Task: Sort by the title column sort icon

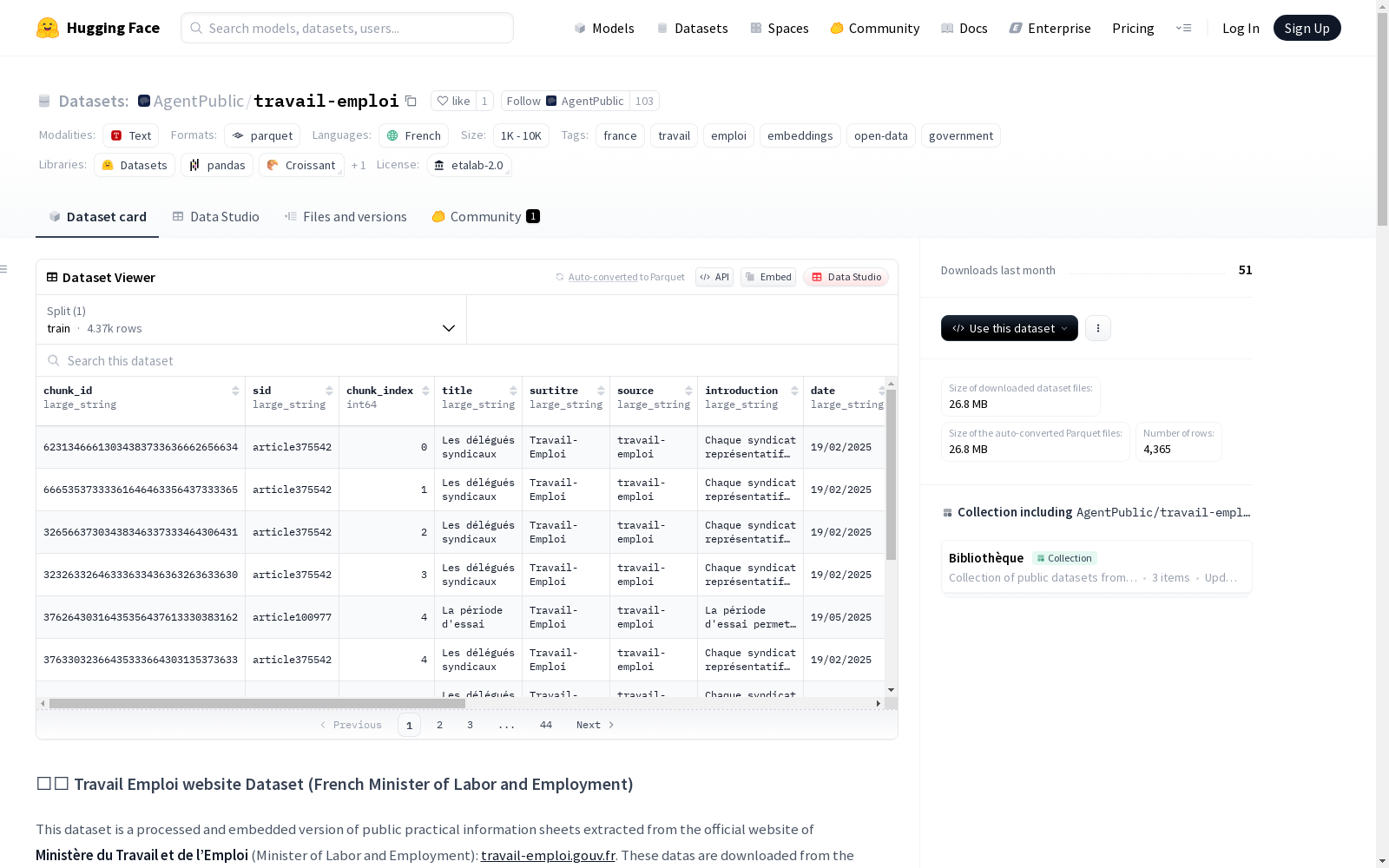Action: coord(513,391)
